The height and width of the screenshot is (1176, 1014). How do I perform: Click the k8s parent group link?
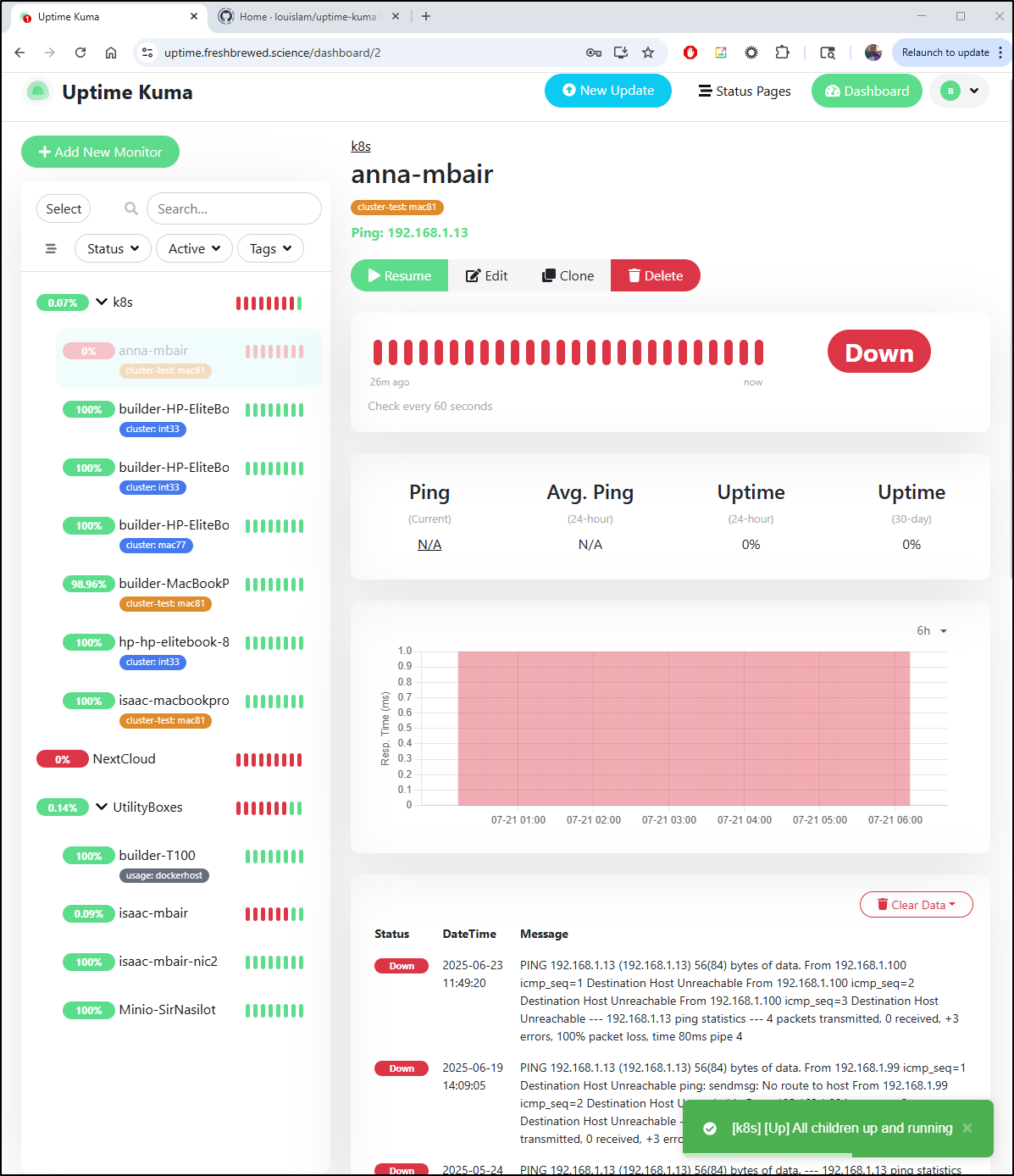coord(361,146)
